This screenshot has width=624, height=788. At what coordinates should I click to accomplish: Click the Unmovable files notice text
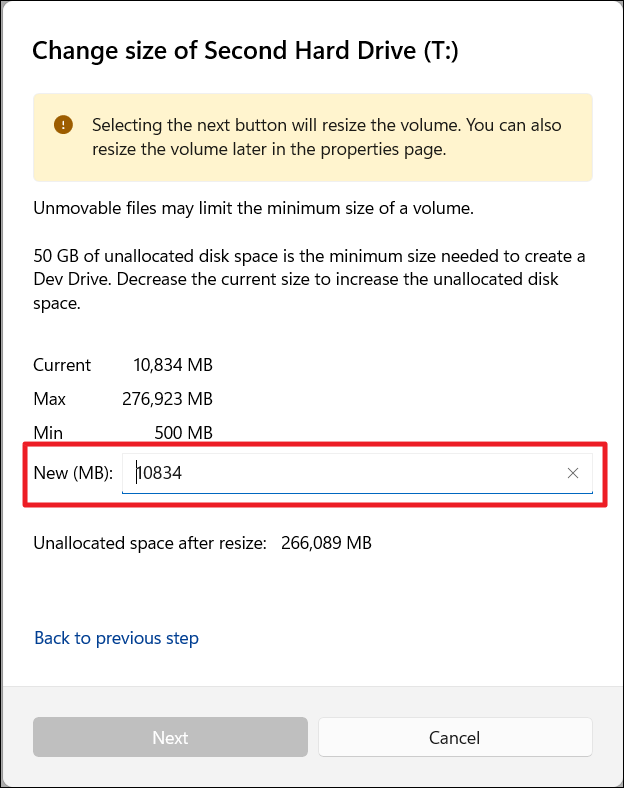point(252,209)
